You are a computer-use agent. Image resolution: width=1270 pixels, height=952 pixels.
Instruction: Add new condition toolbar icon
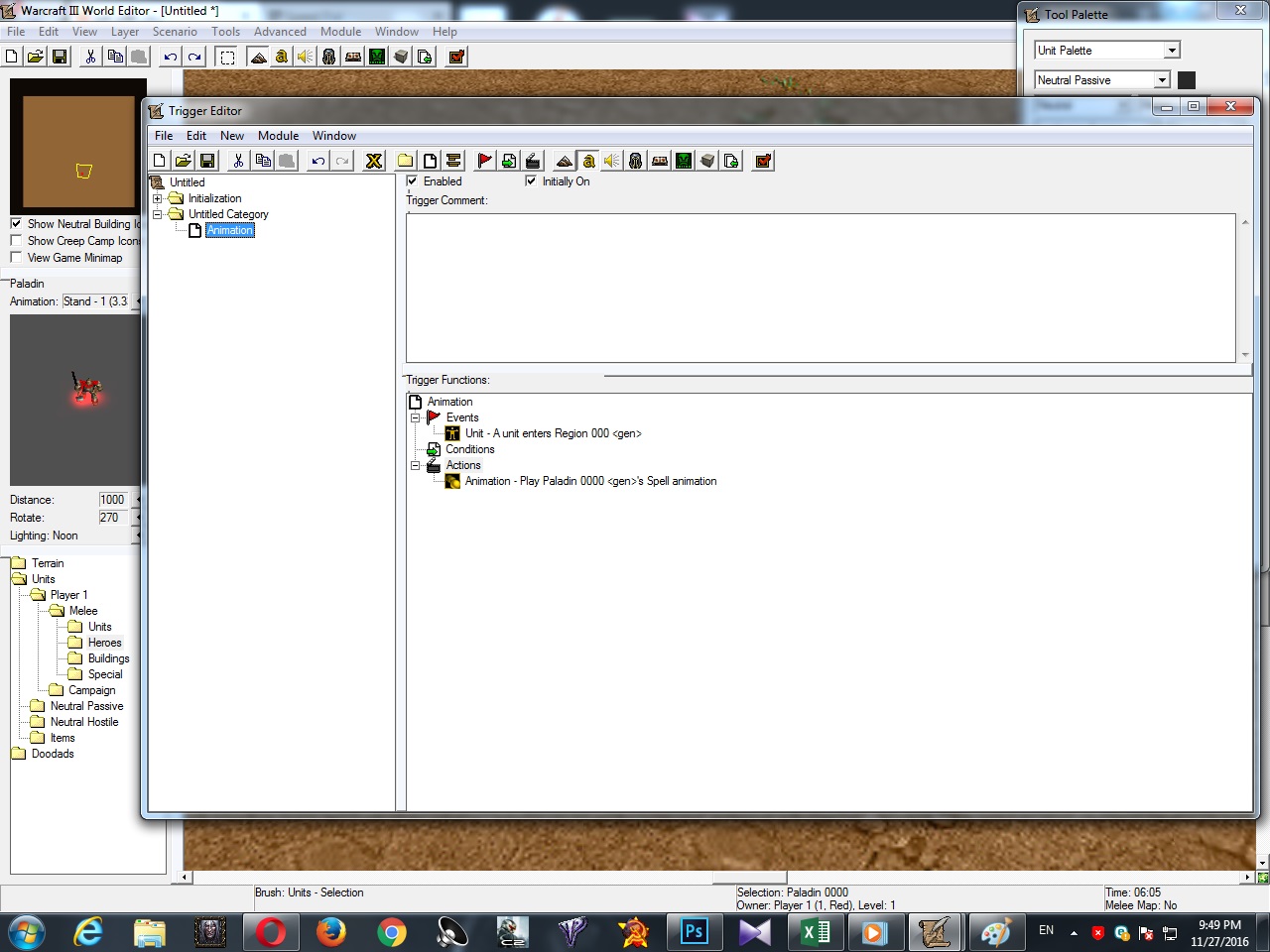coord(509,161)
